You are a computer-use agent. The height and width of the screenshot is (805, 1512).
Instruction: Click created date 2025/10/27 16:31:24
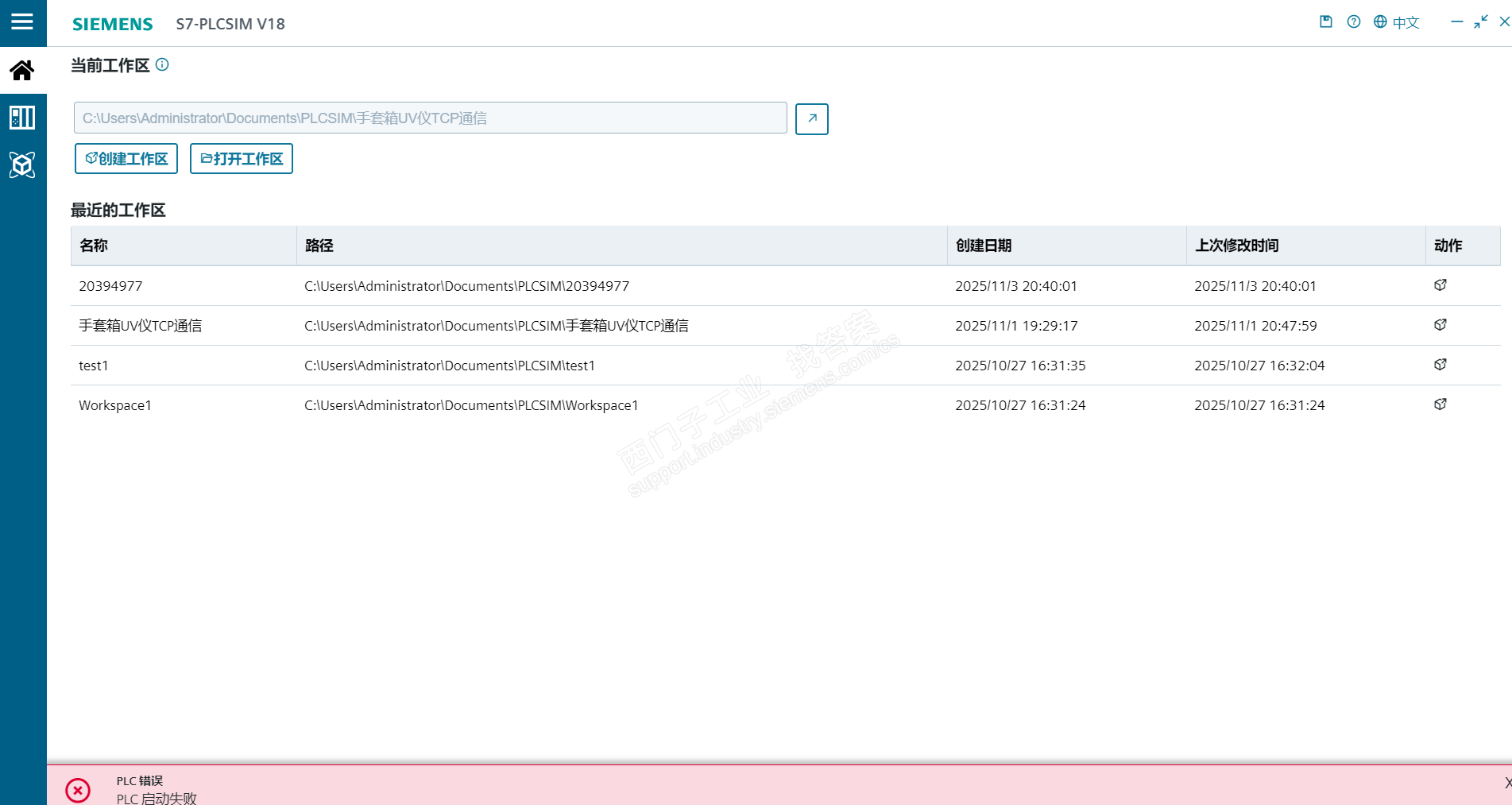click(x=1020, y=405)
